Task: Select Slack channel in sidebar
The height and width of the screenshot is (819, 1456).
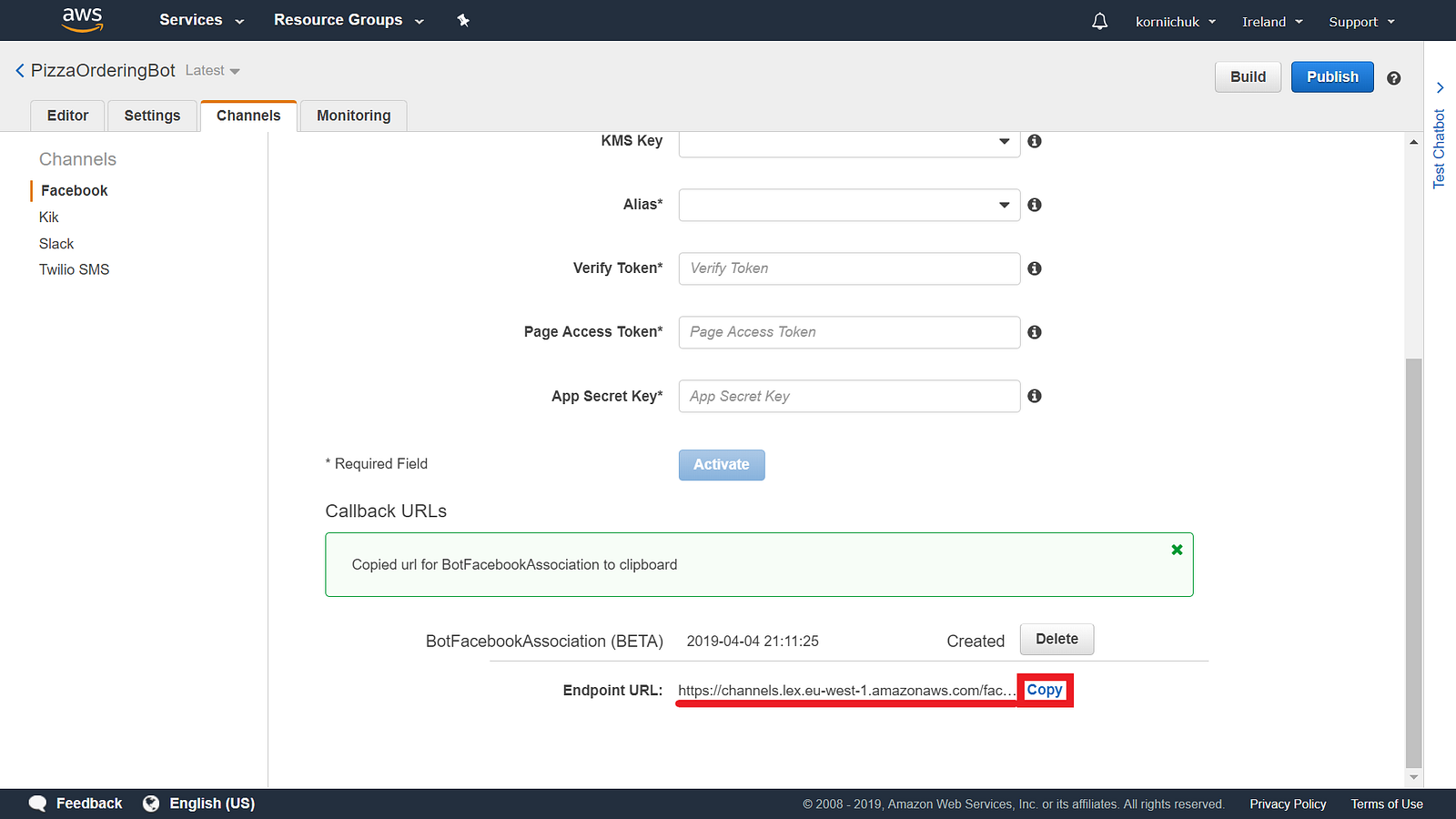Action: 56,244
